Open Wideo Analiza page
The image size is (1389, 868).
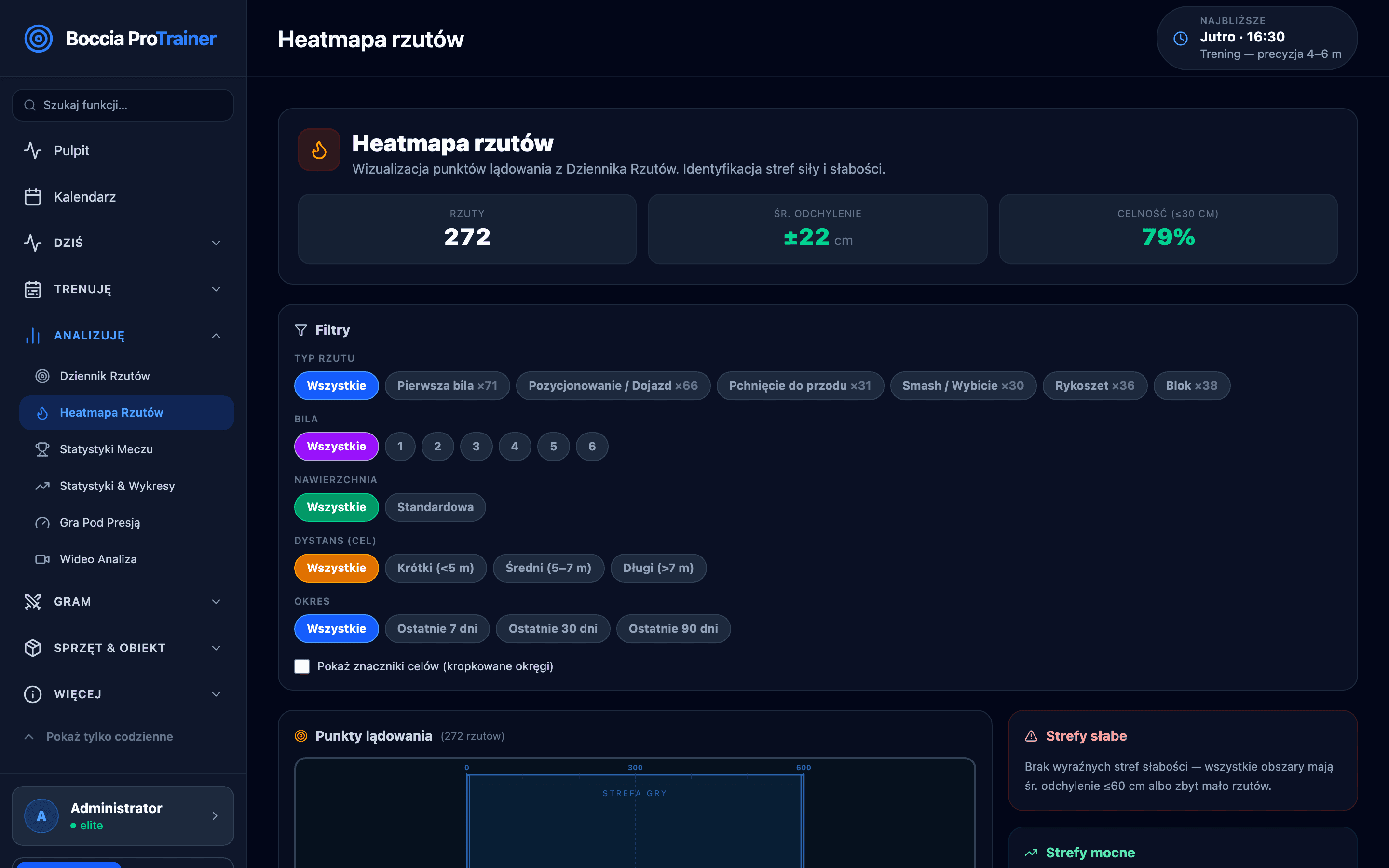pyautogui.click(x=127, y=559)
